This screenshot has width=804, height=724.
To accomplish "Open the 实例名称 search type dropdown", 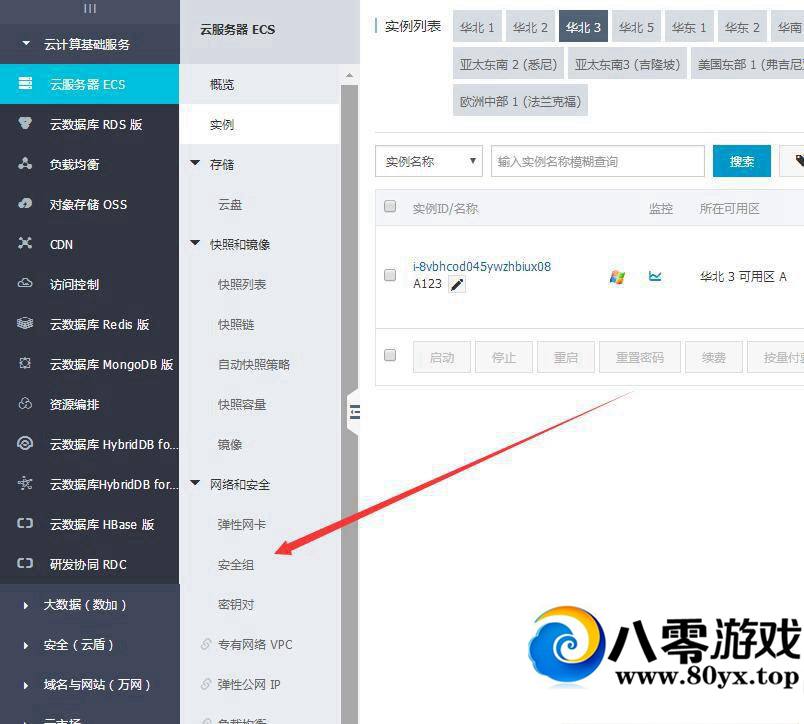I will click(x=429, y=162).
